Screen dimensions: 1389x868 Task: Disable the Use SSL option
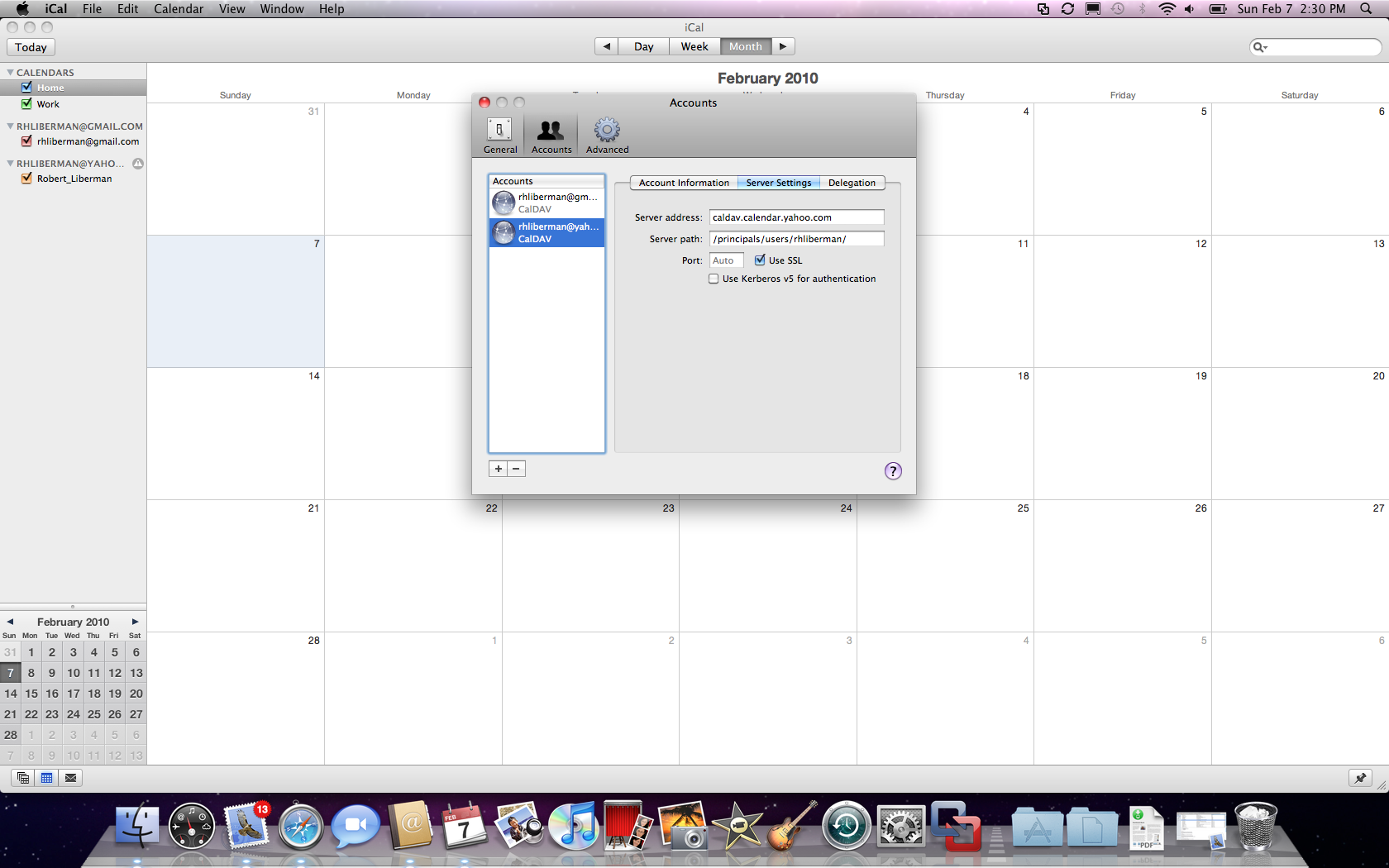coord(760,260)
